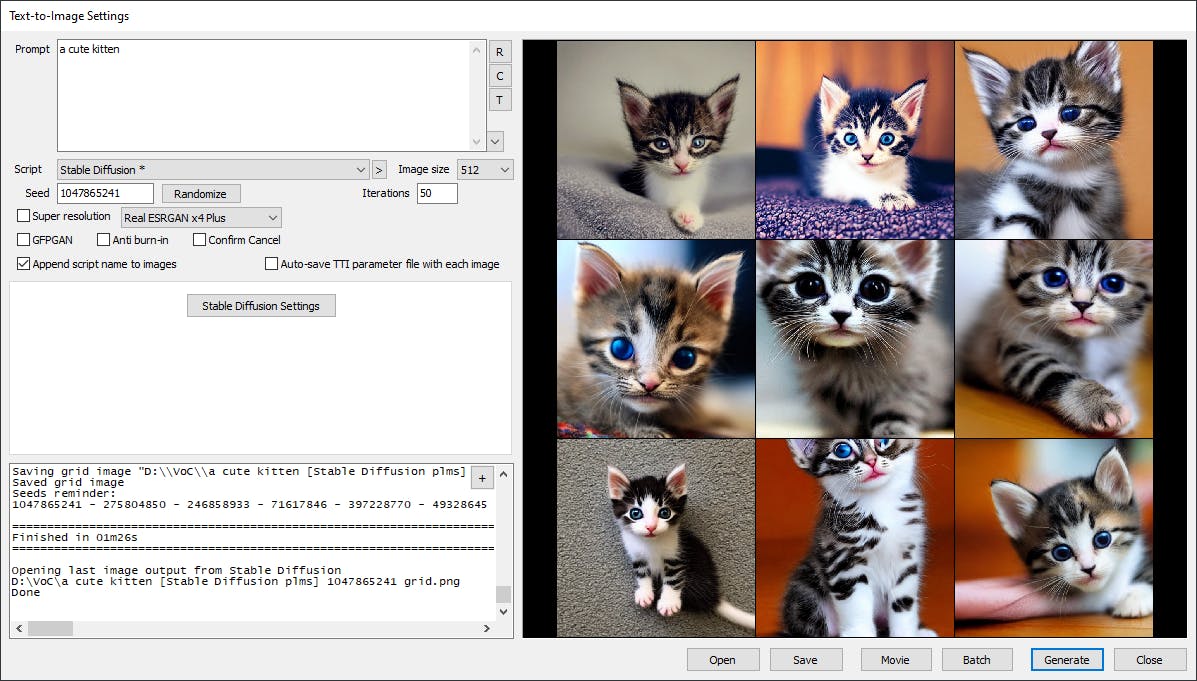This screenshot has height=681, width=1197.
Task: Enable the Super resolution checkbox
Action: 24,216
